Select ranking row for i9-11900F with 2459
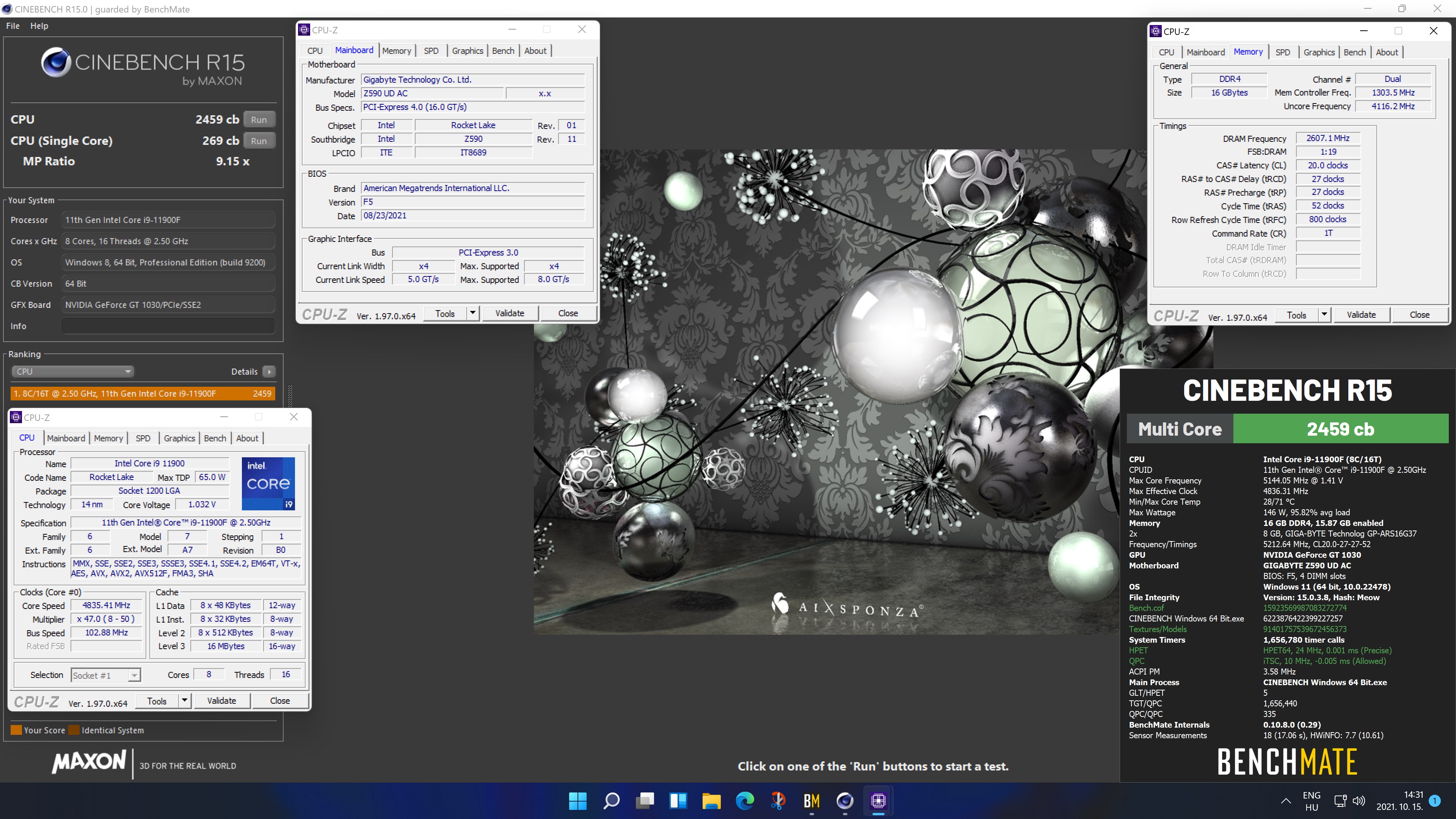The height and width of the screenshot is (819, 1456). pos(143,394)
